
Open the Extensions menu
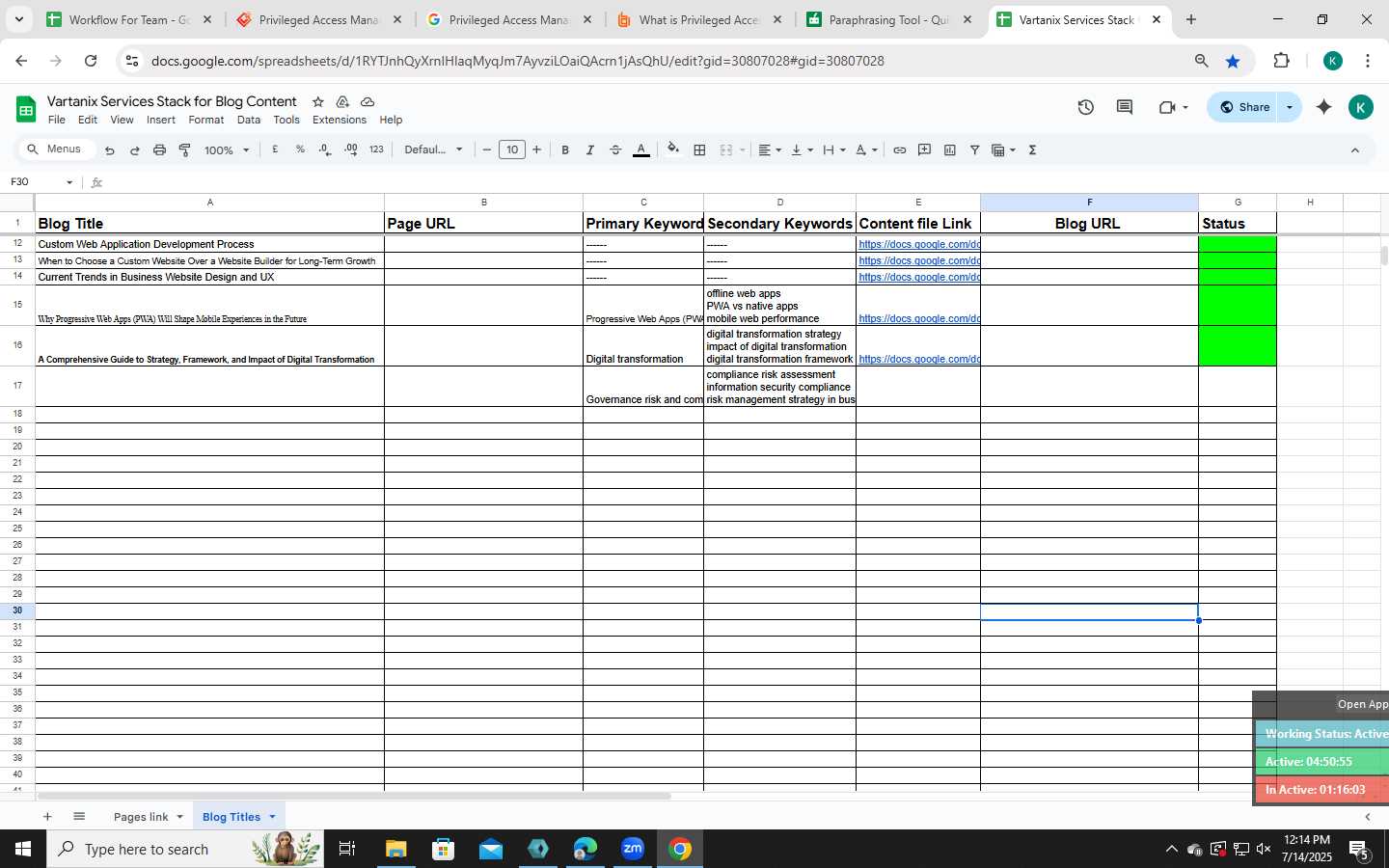340,121
